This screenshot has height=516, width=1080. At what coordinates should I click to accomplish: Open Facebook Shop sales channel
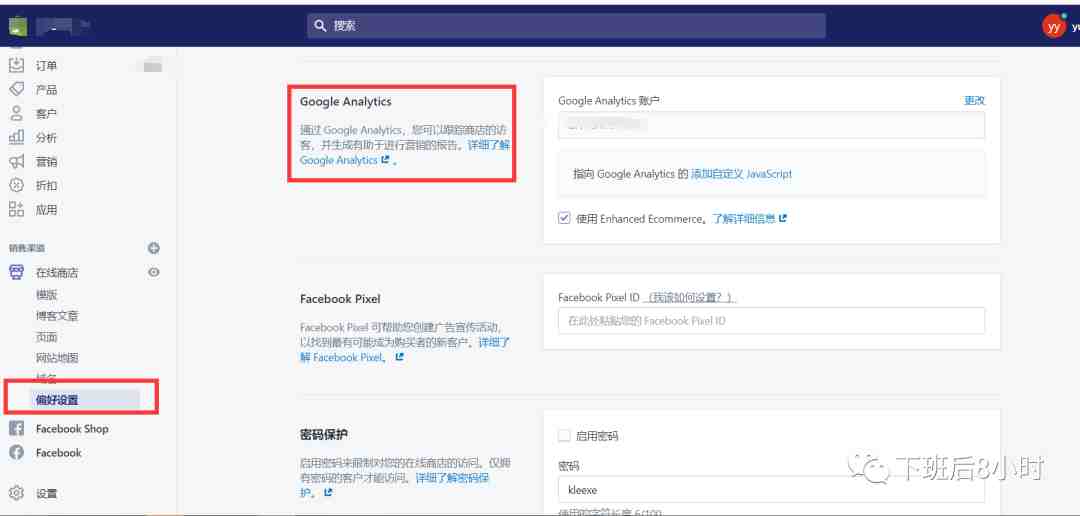click(x=72, y=429)
